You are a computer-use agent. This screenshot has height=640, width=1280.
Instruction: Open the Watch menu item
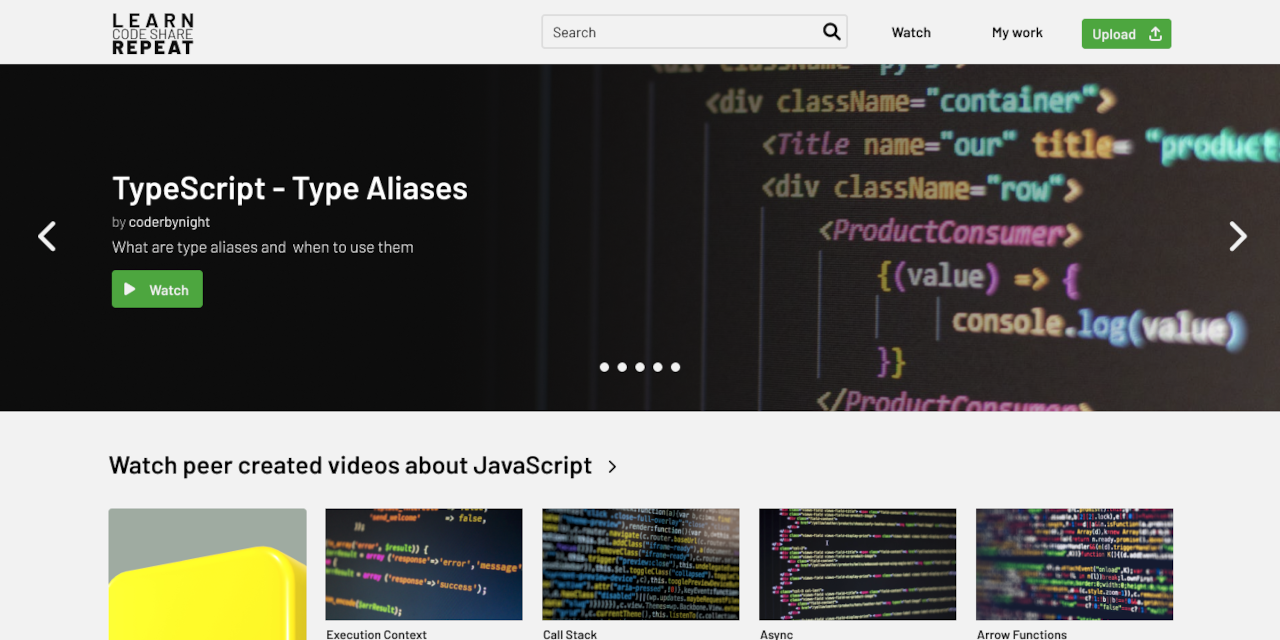click(910, 32)
